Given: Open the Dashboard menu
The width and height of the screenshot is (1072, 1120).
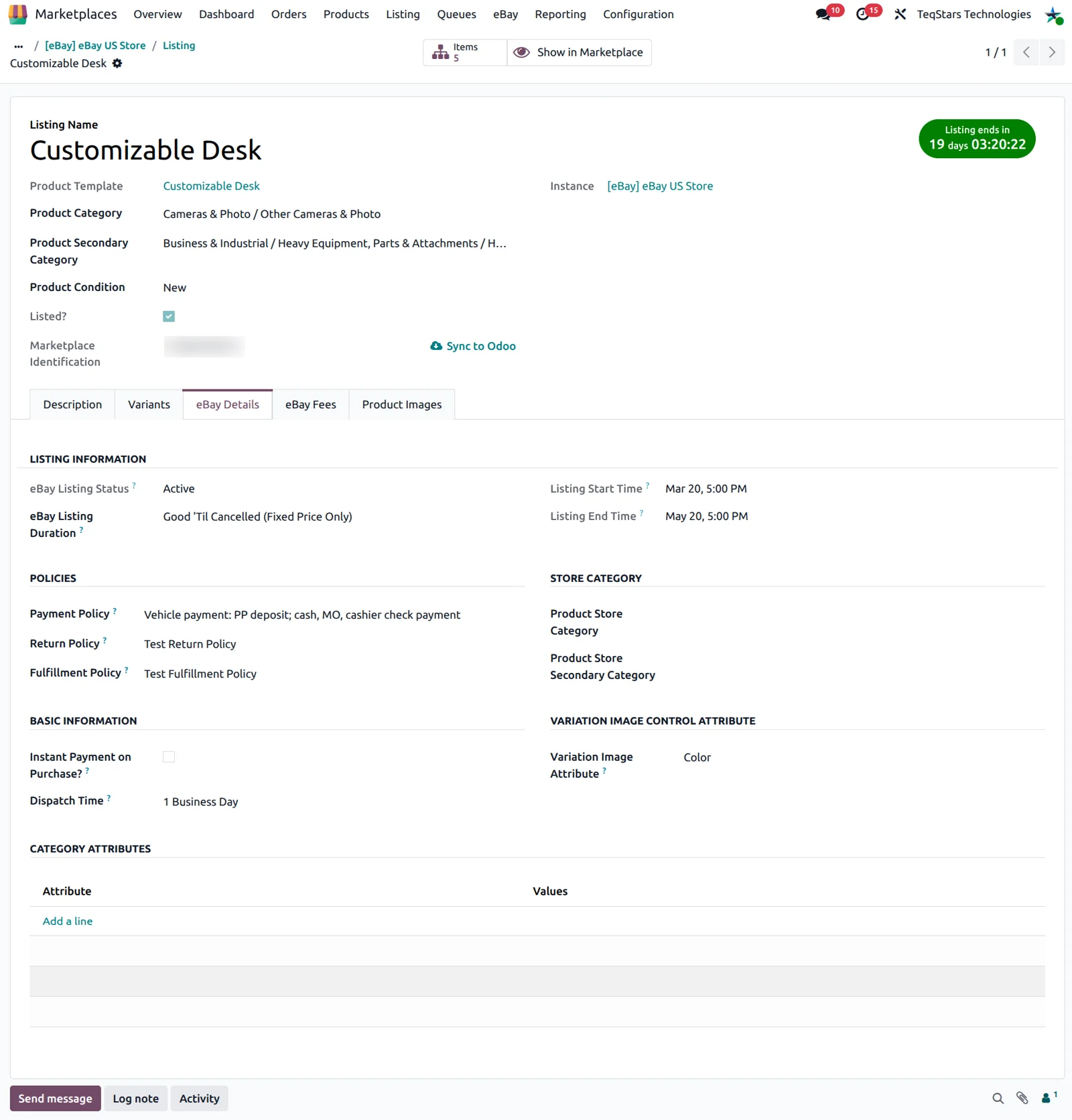Looking at the screenshot, I should (x=226, y=14).
